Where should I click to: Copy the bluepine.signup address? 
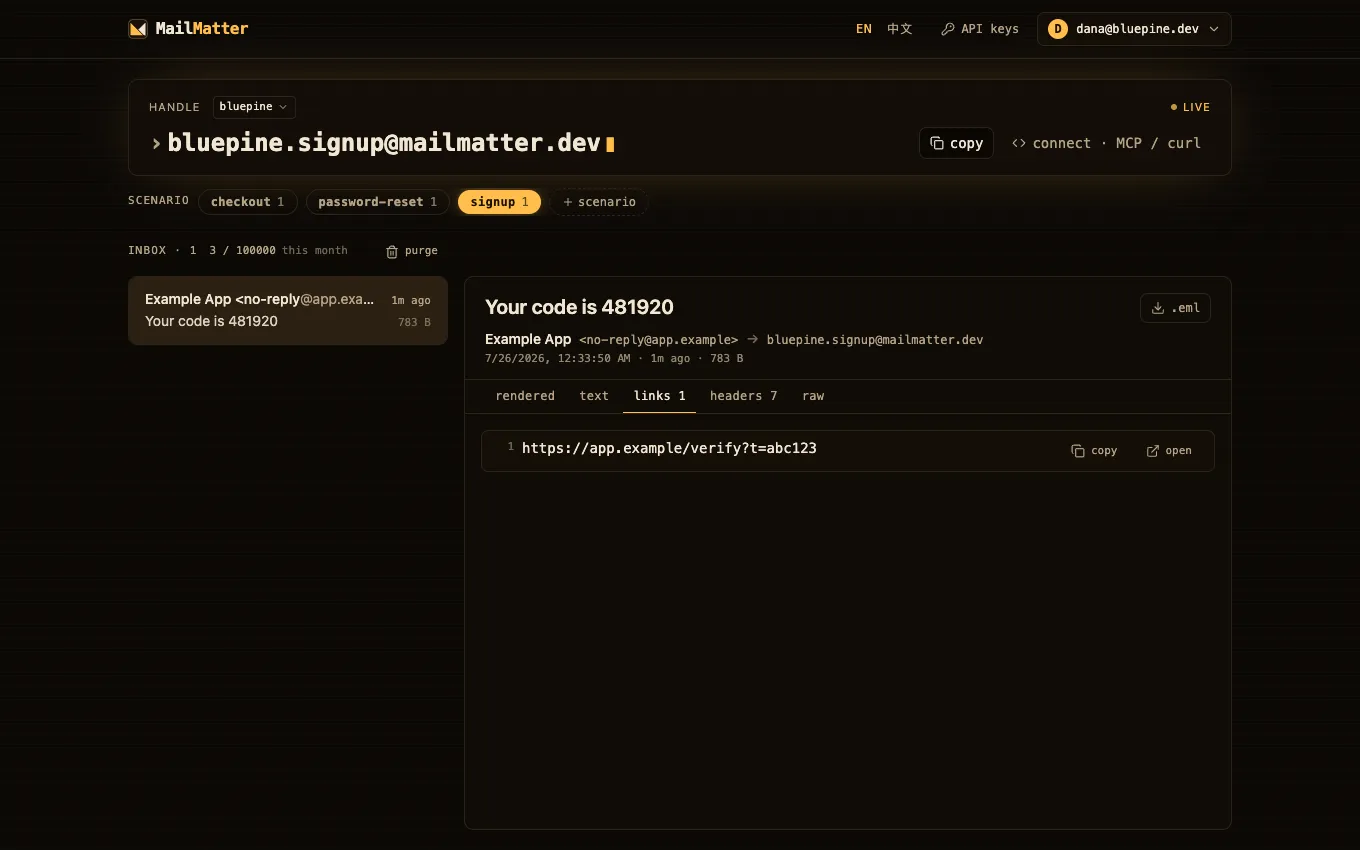(956, 143)
